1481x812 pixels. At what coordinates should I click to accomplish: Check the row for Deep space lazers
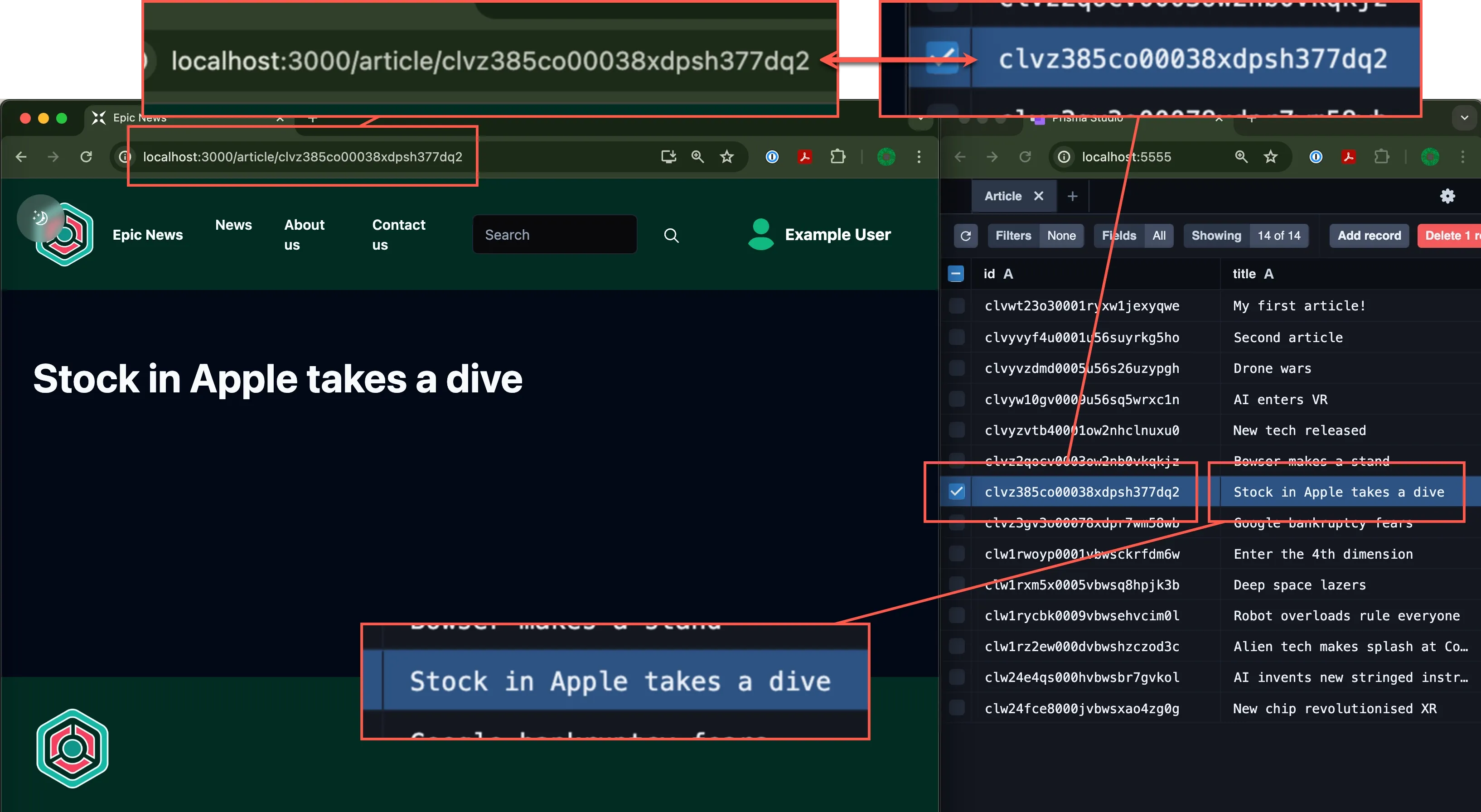957,585
